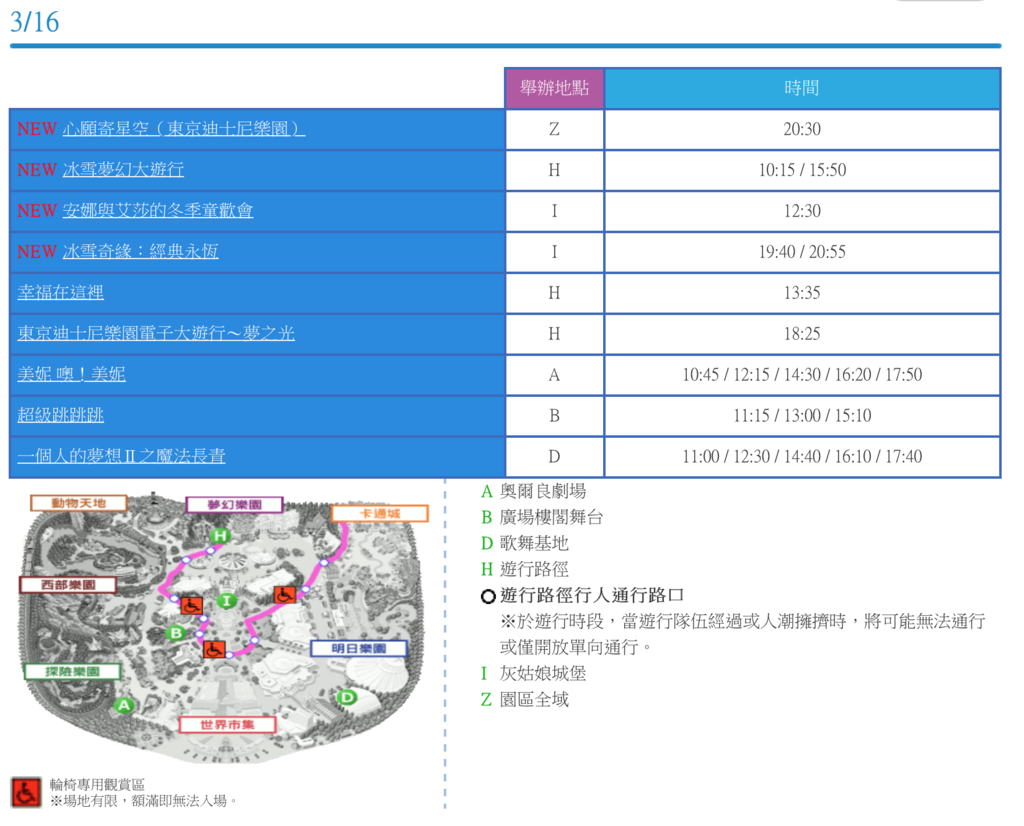1024x826 pixels.
Task: Click wheelchair icon just left of marker I
Action: tap(191, 606)
